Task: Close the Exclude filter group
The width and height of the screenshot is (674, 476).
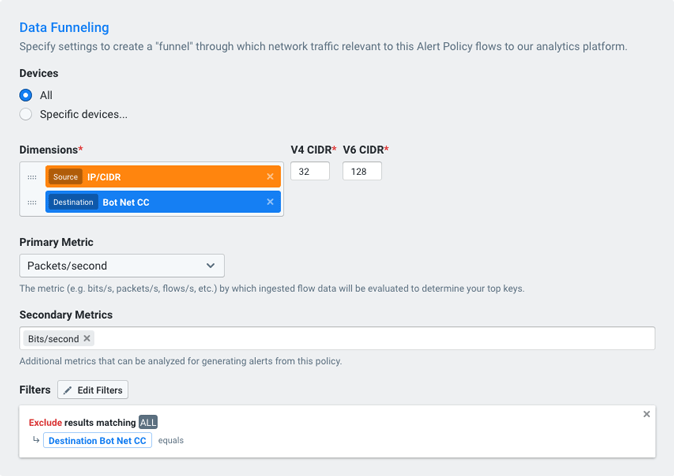Action: [646, 414]
